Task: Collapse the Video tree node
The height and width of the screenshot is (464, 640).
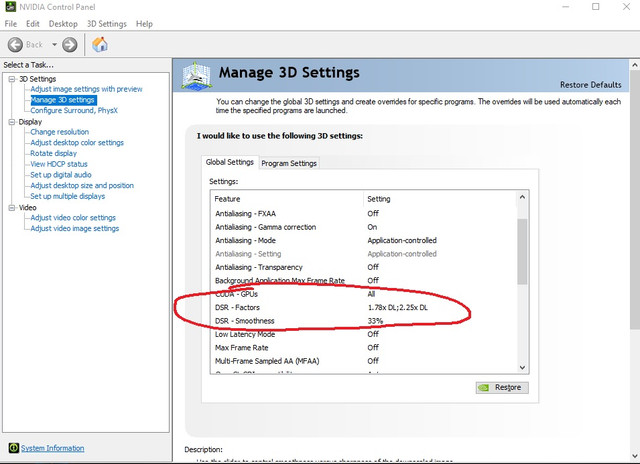Action: click(12, 207)
